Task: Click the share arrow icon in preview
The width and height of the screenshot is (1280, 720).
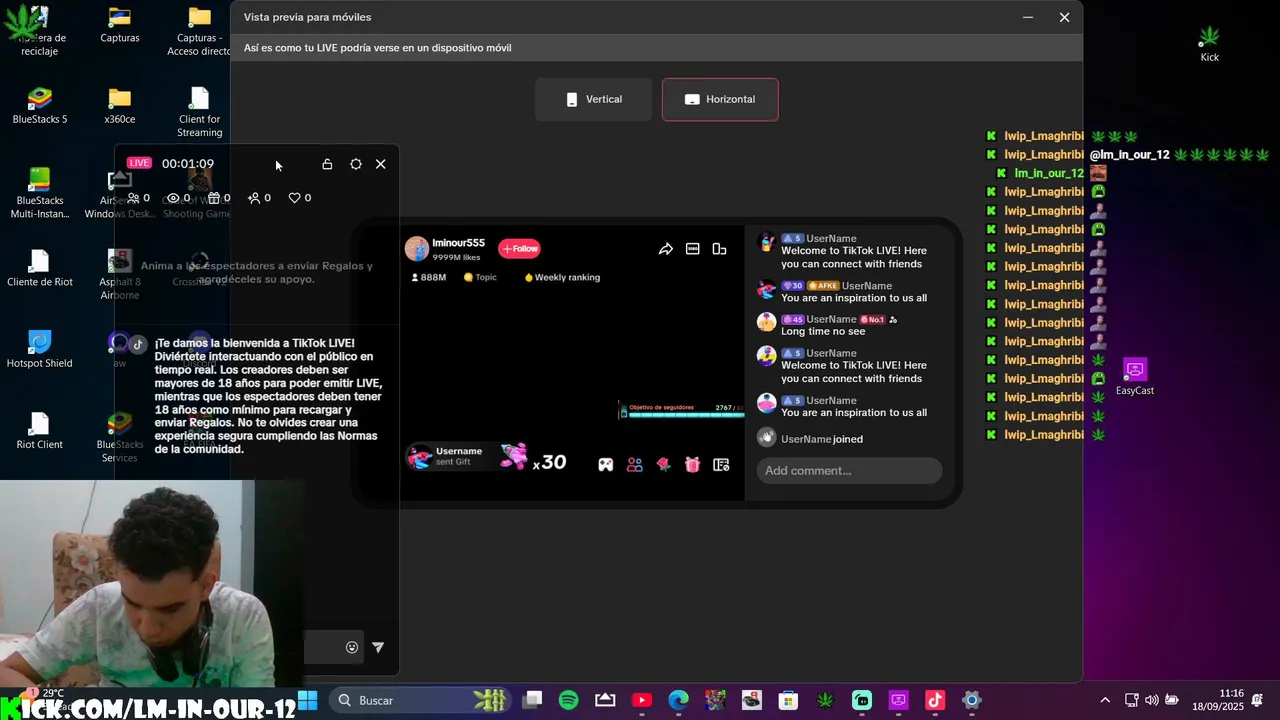Action: coord(666,249)
